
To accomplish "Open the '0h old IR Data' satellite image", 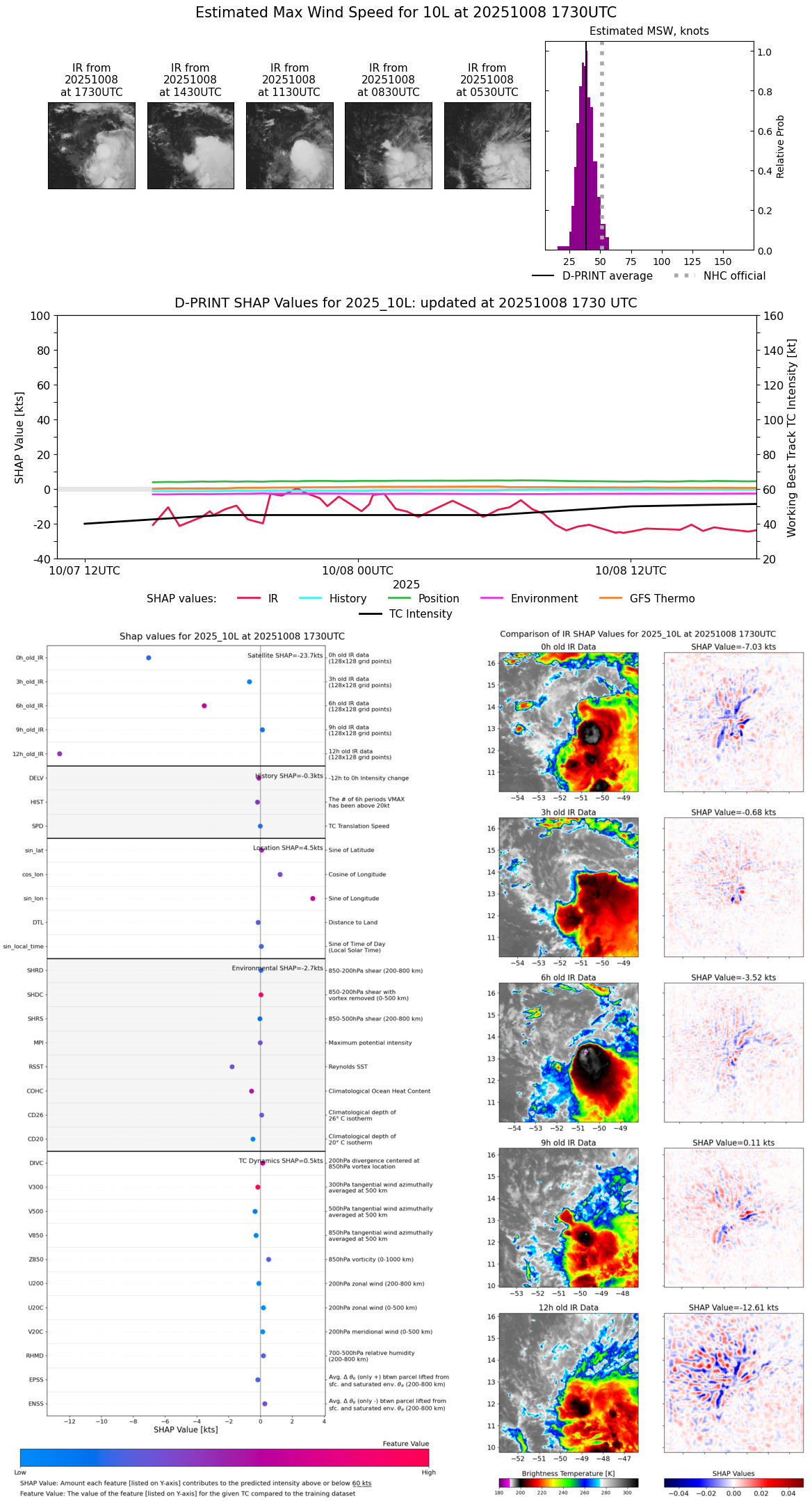I will point(569,722).
